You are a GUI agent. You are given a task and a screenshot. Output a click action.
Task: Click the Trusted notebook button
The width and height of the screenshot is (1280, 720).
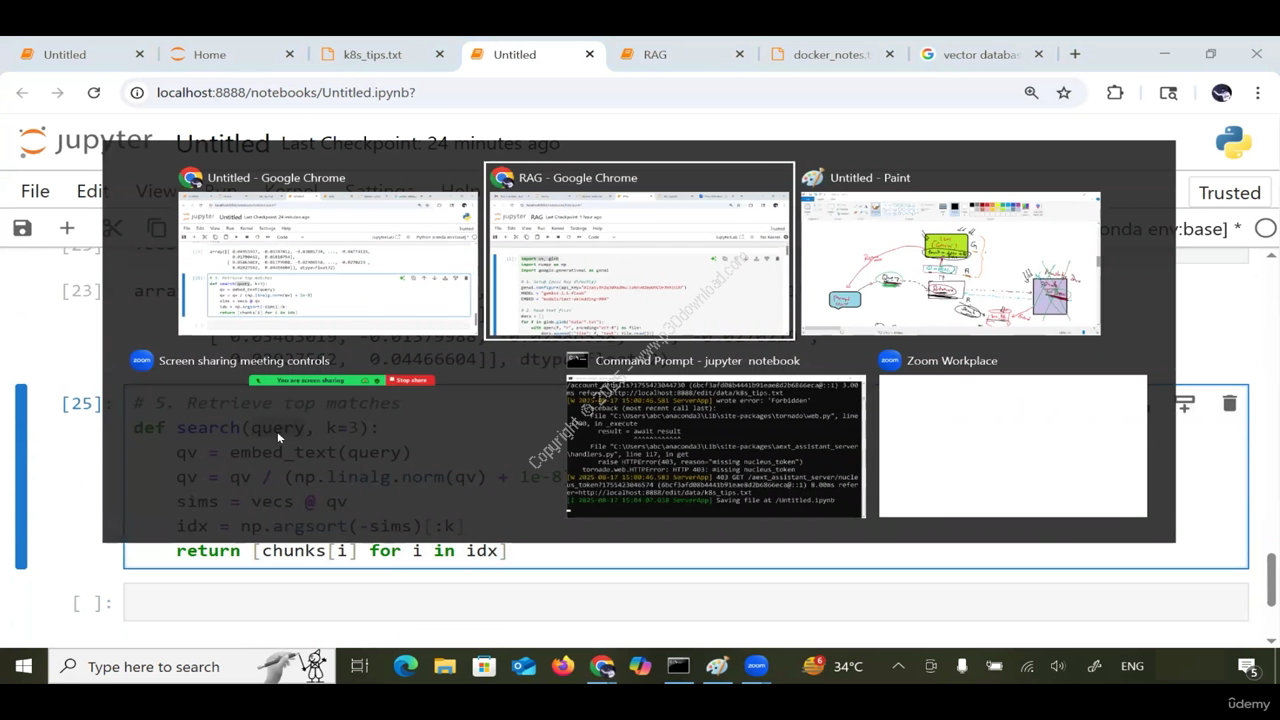[x=1229, y=193]
